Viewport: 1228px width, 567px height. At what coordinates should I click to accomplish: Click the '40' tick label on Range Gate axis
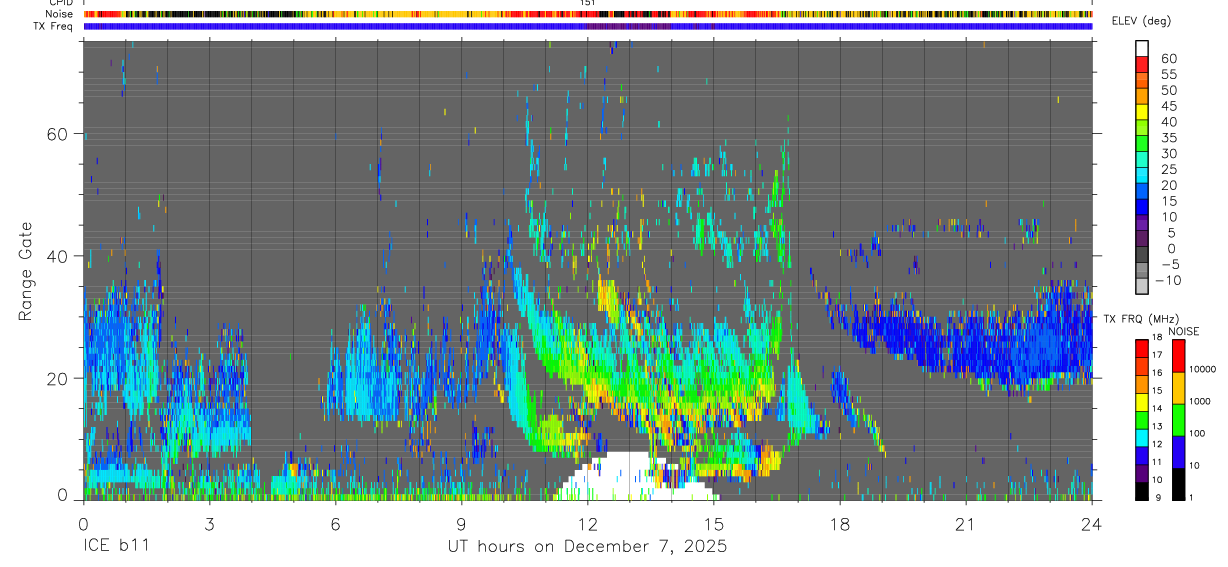point(59,255)
